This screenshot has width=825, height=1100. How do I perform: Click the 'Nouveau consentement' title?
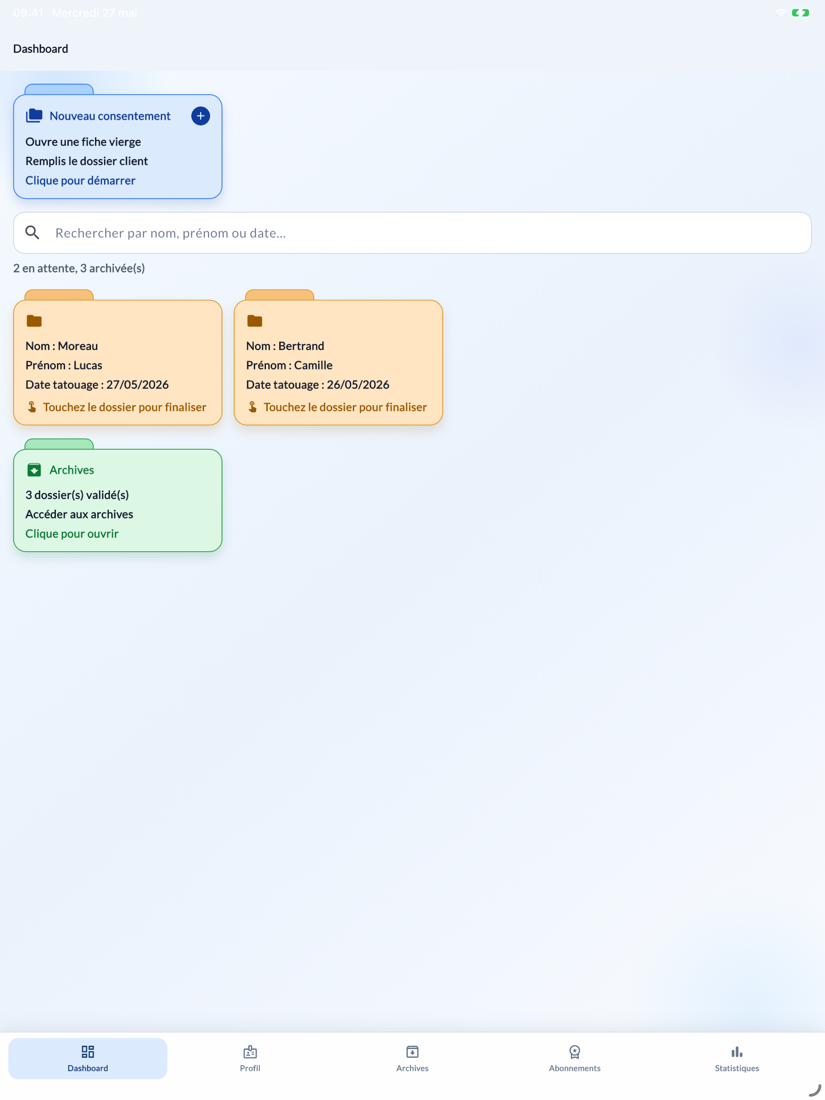coord(110,116)
